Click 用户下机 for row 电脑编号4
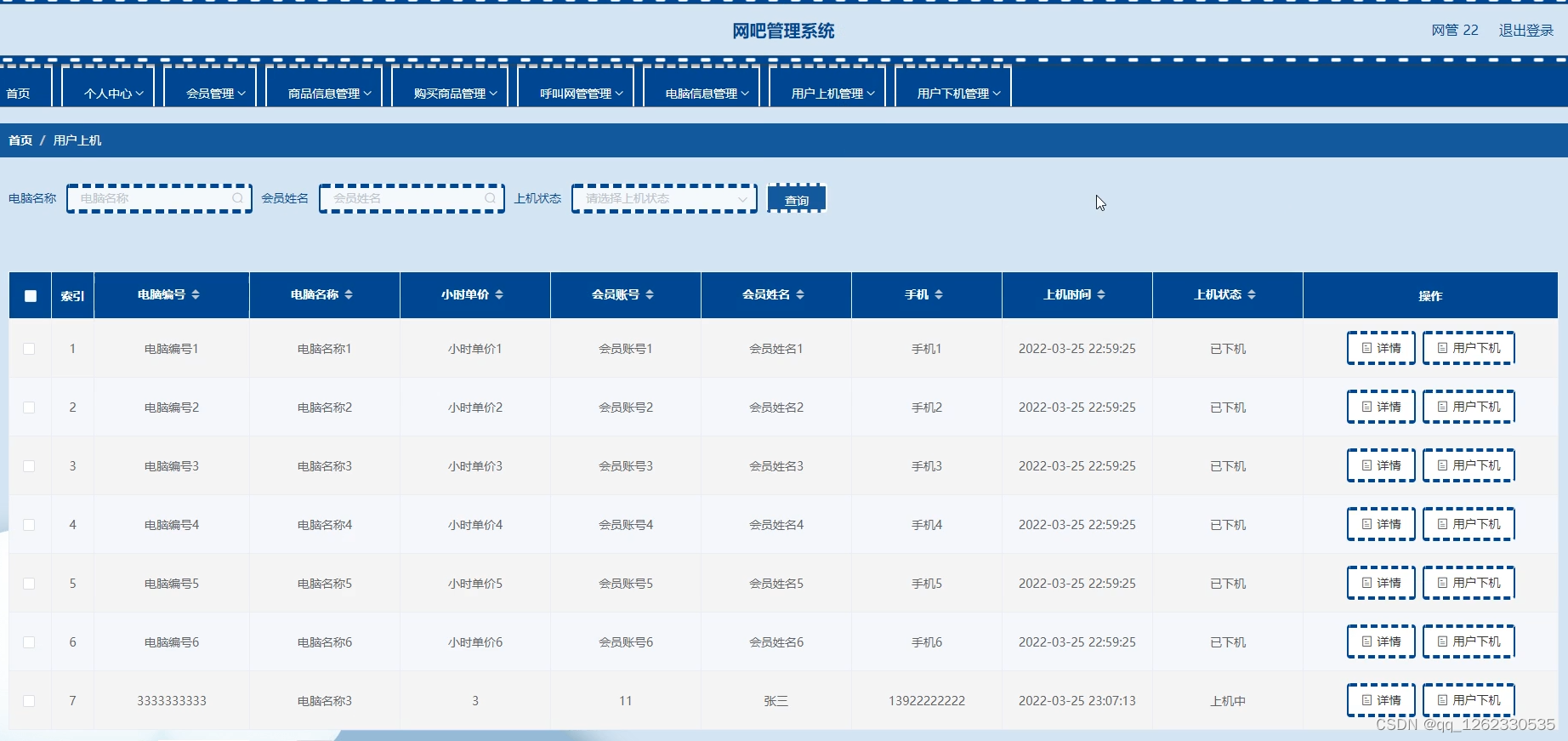Screen dimensions: 1568x741 (x=1469, y=524)
